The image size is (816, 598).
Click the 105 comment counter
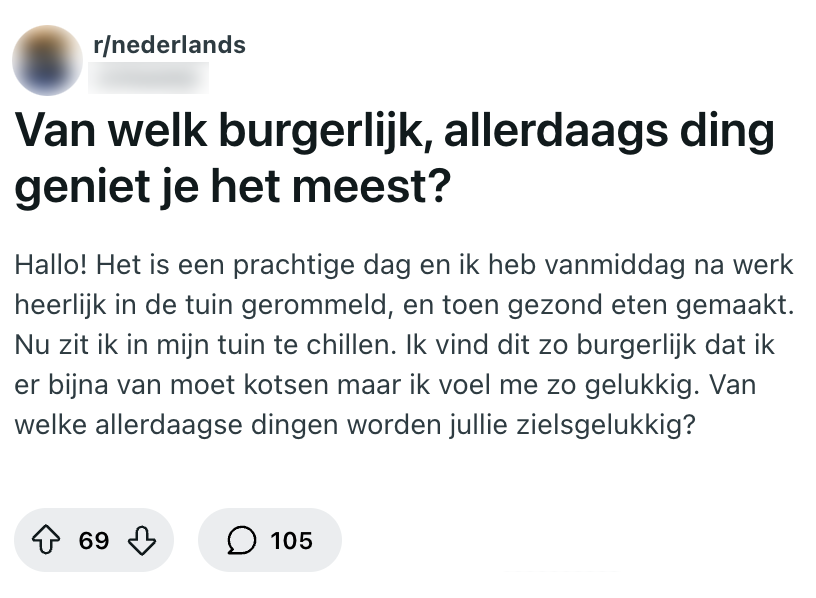click(291, 540)
